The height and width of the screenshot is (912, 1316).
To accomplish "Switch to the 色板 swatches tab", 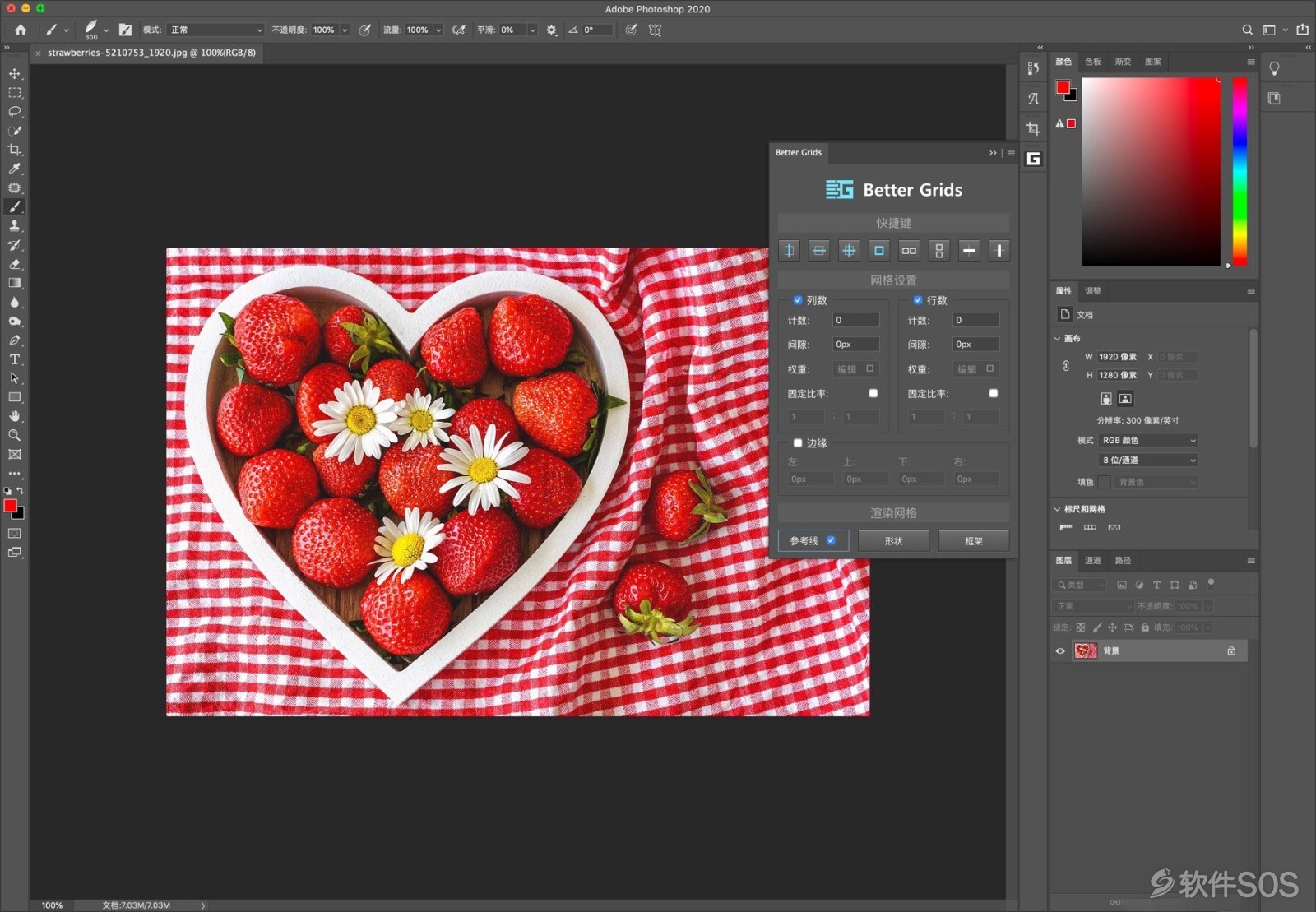I will tap(1093, 62).
